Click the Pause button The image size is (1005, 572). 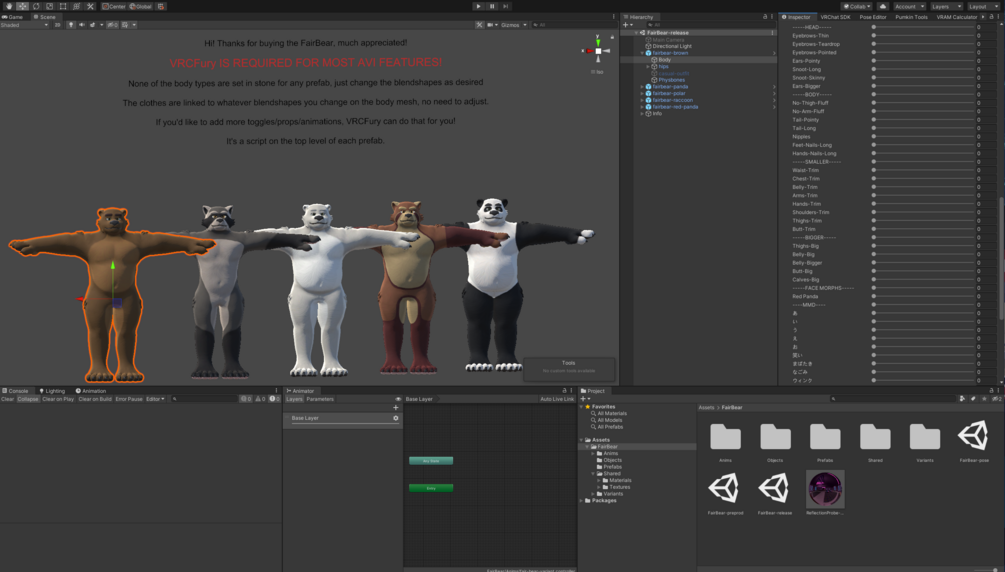click(x=492, y=6)
